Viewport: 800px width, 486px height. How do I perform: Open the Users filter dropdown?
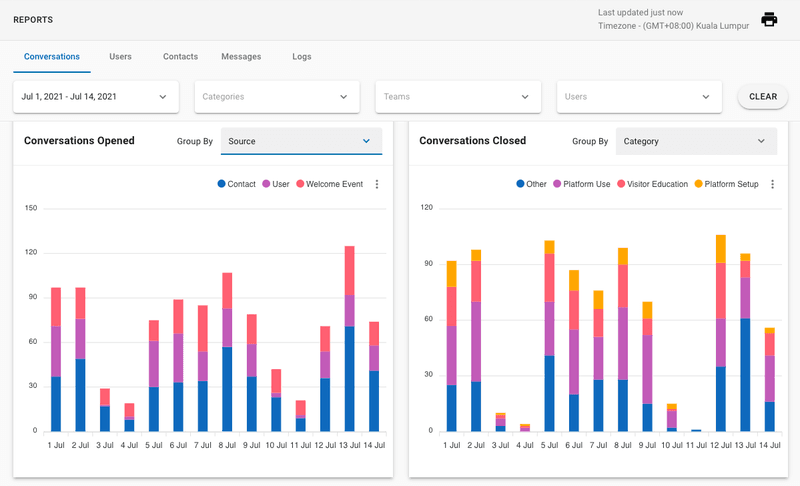coord(638,97)
